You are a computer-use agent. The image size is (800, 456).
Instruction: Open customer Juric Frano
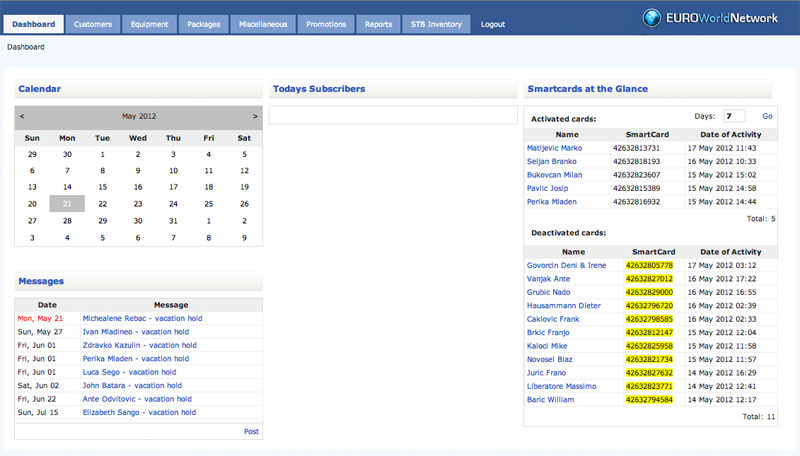tap(546, 373)
